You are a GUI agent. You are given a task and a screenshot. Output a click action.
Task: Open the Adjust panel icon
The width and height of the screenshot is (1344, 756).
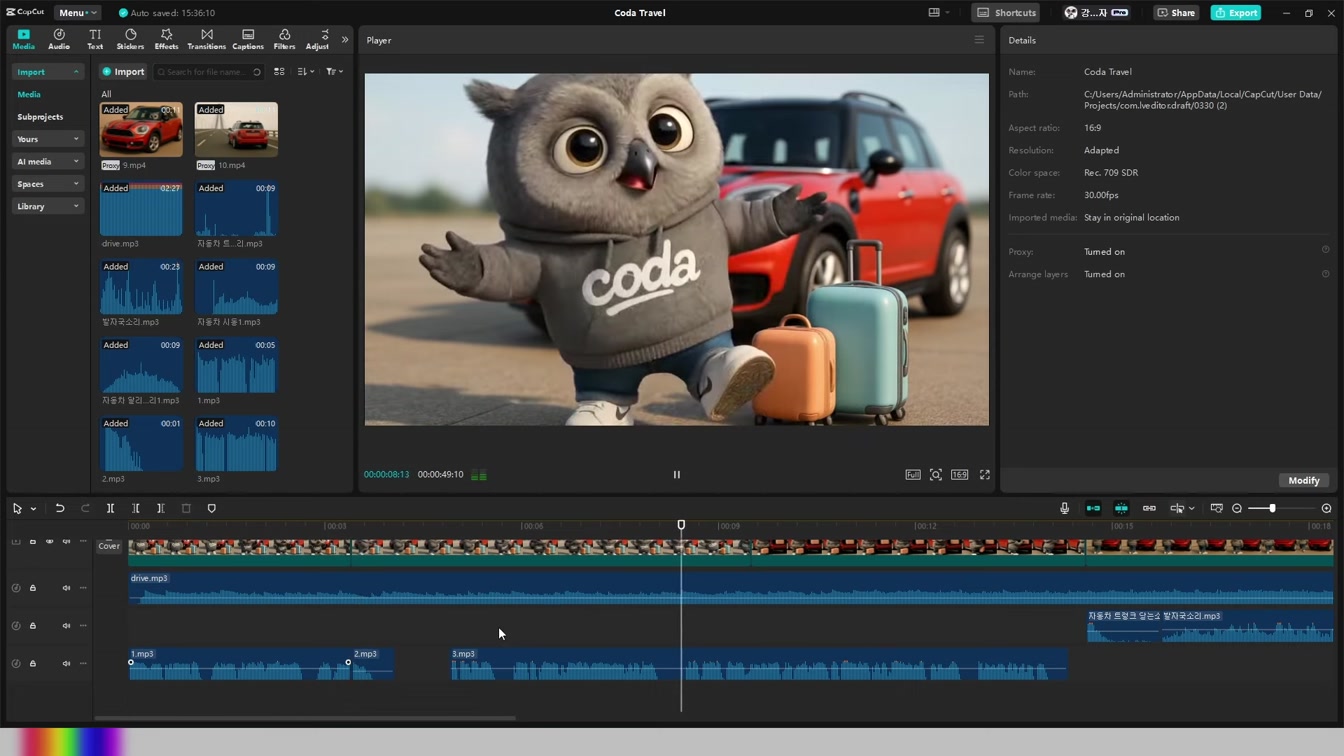point(317,39)
